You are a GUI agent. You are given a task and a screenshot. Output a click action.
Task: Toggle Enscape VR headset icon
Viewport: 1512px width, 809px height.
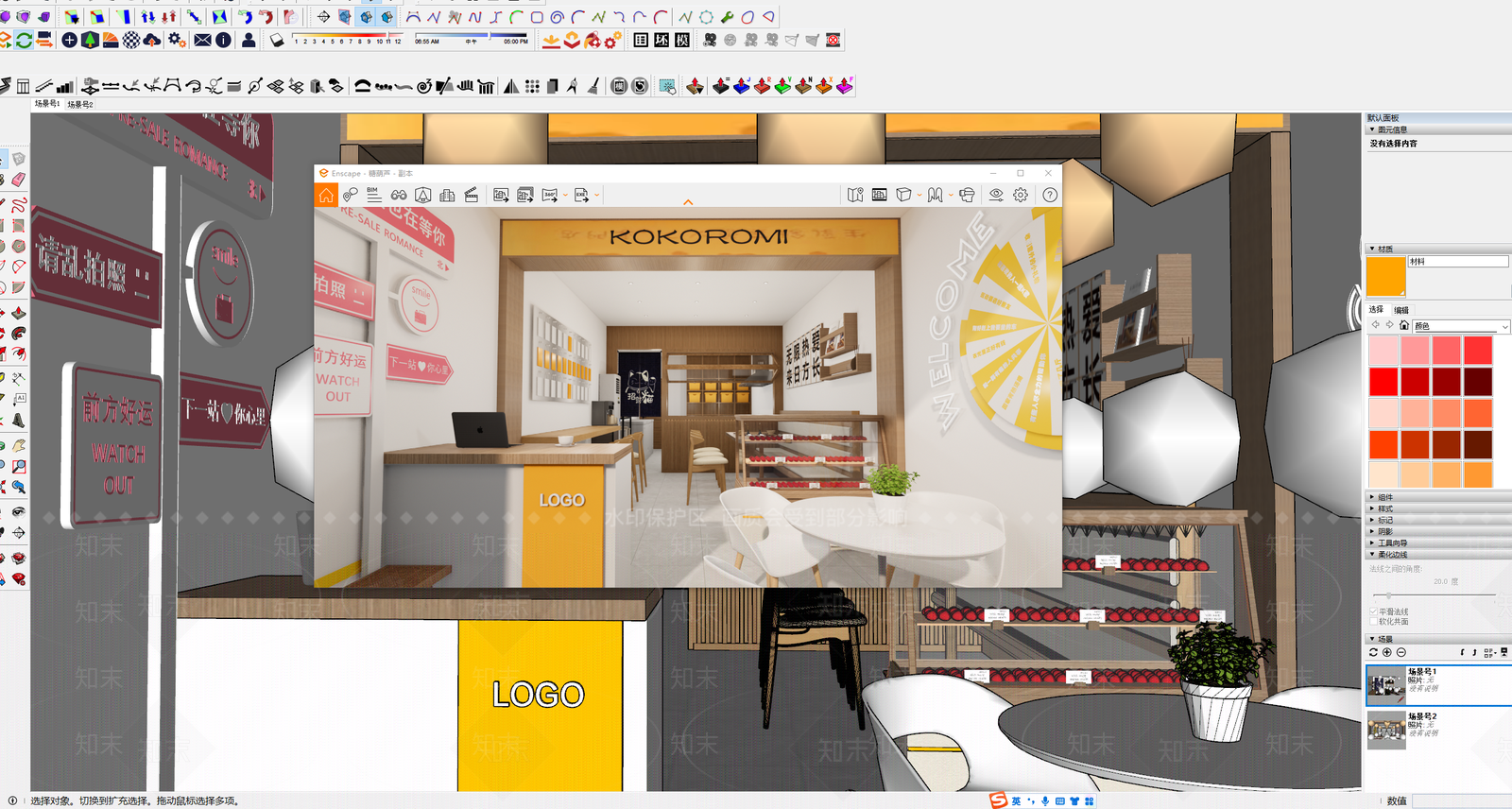point(967,195)
